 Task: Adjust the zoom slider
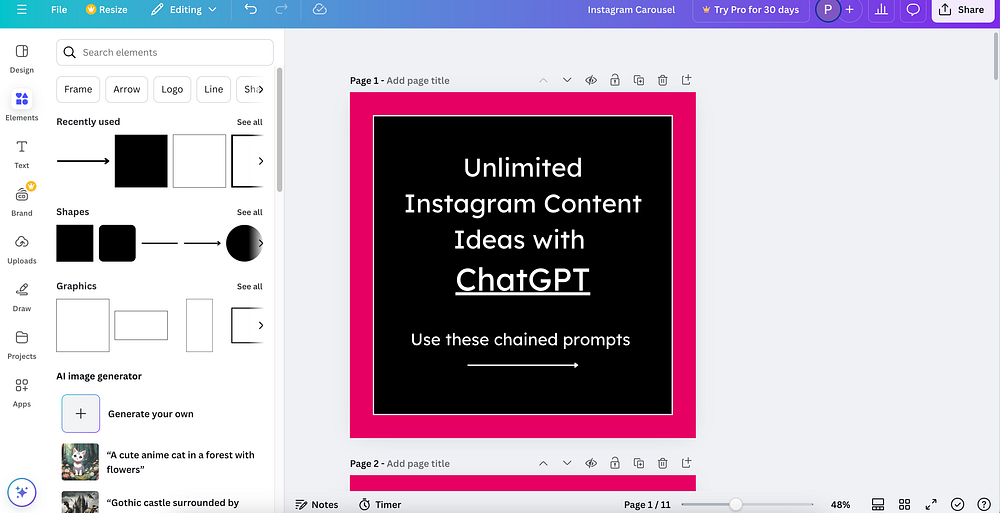pos(735,505)
